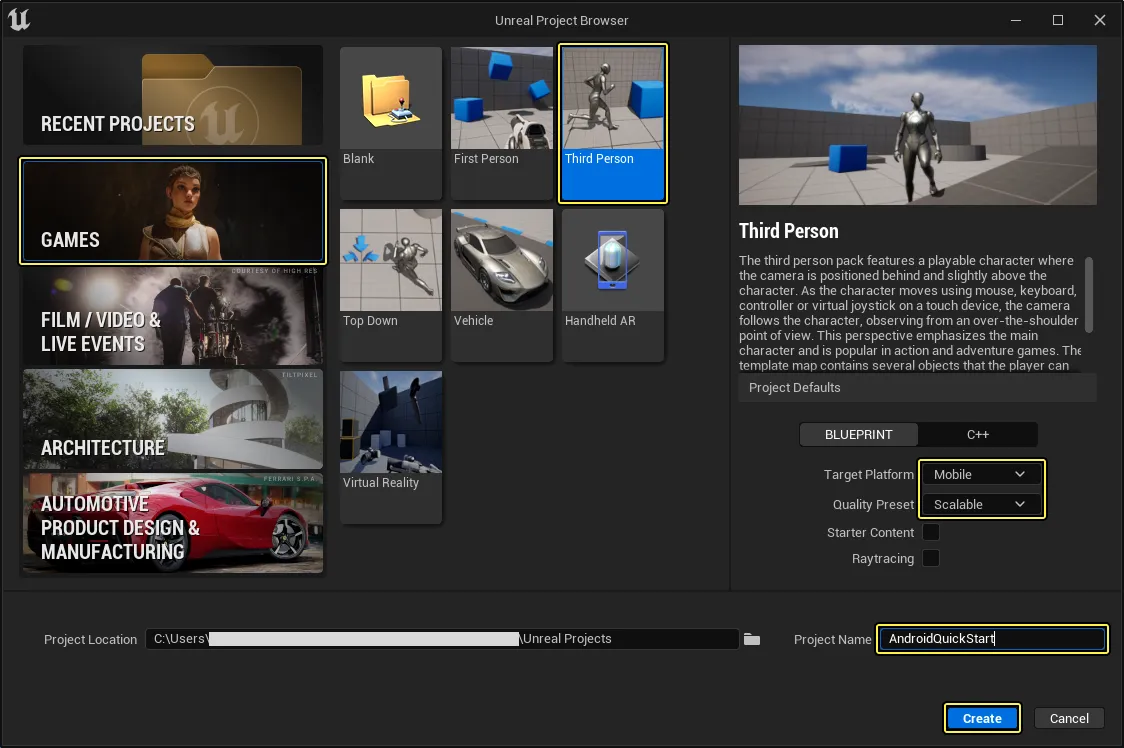Click the 'Project Location' label
Viewport: 1124px width, 748px height.
[90, 640]
